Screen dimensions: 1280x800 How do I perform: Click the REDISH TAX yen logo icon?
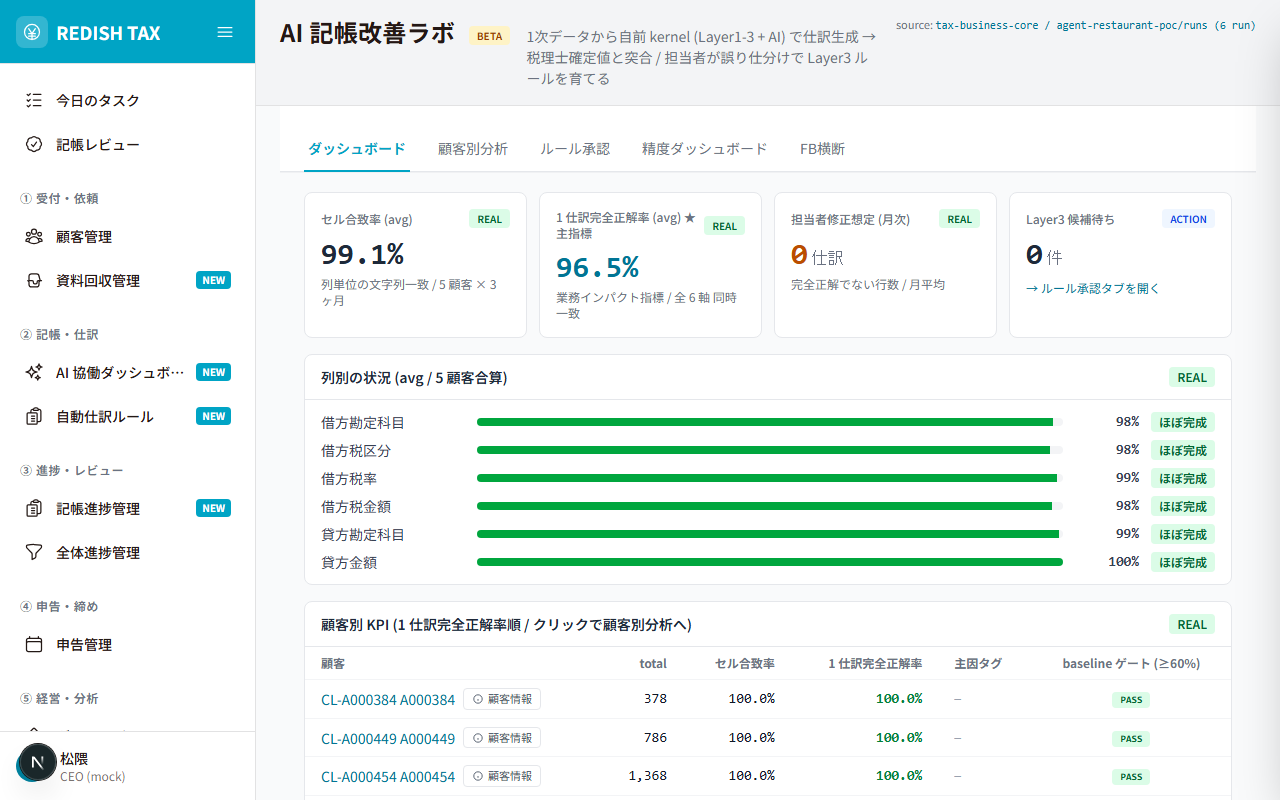(x=32, y=32)
